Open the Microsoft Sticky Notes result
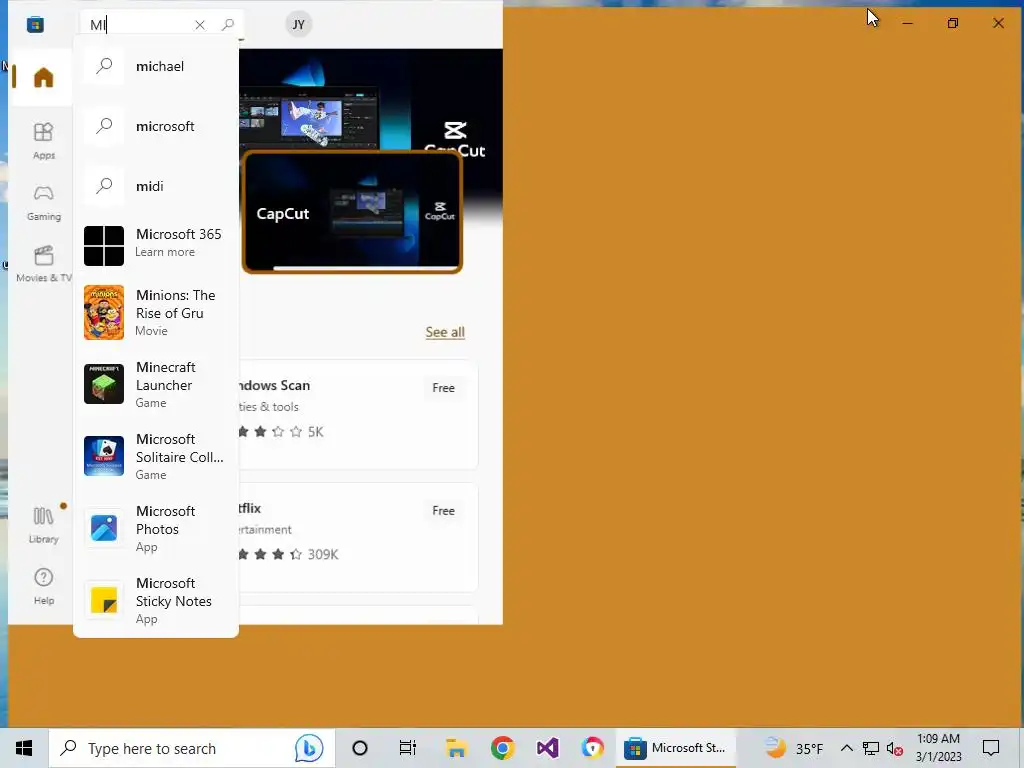 pos(155,600)
